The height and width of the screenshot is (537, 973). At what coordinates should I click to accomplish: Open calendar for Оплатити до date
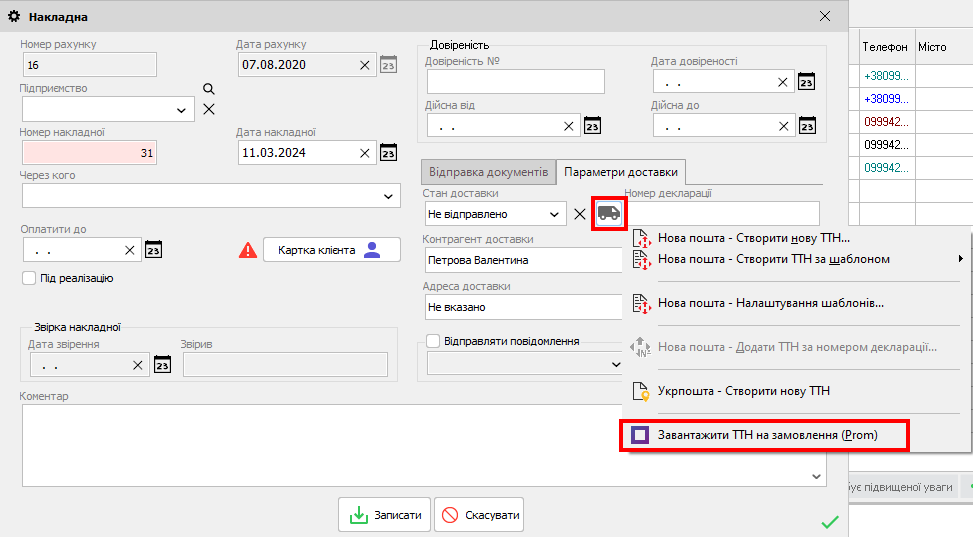click(x=153, y=250)
